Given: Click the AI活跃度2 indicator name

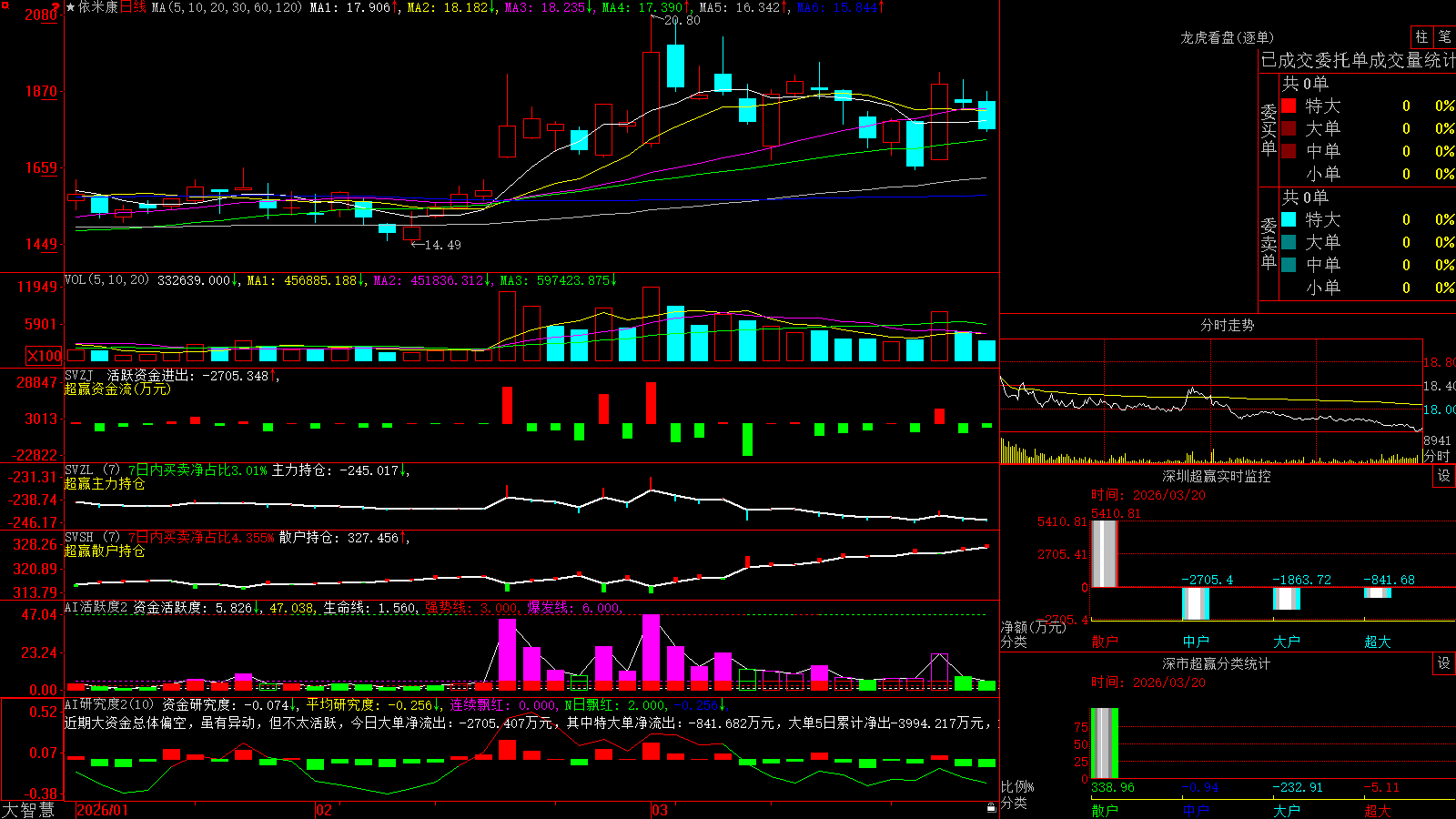Looking at the screenshot, I should pyautogui.click(x=96, y=608).
